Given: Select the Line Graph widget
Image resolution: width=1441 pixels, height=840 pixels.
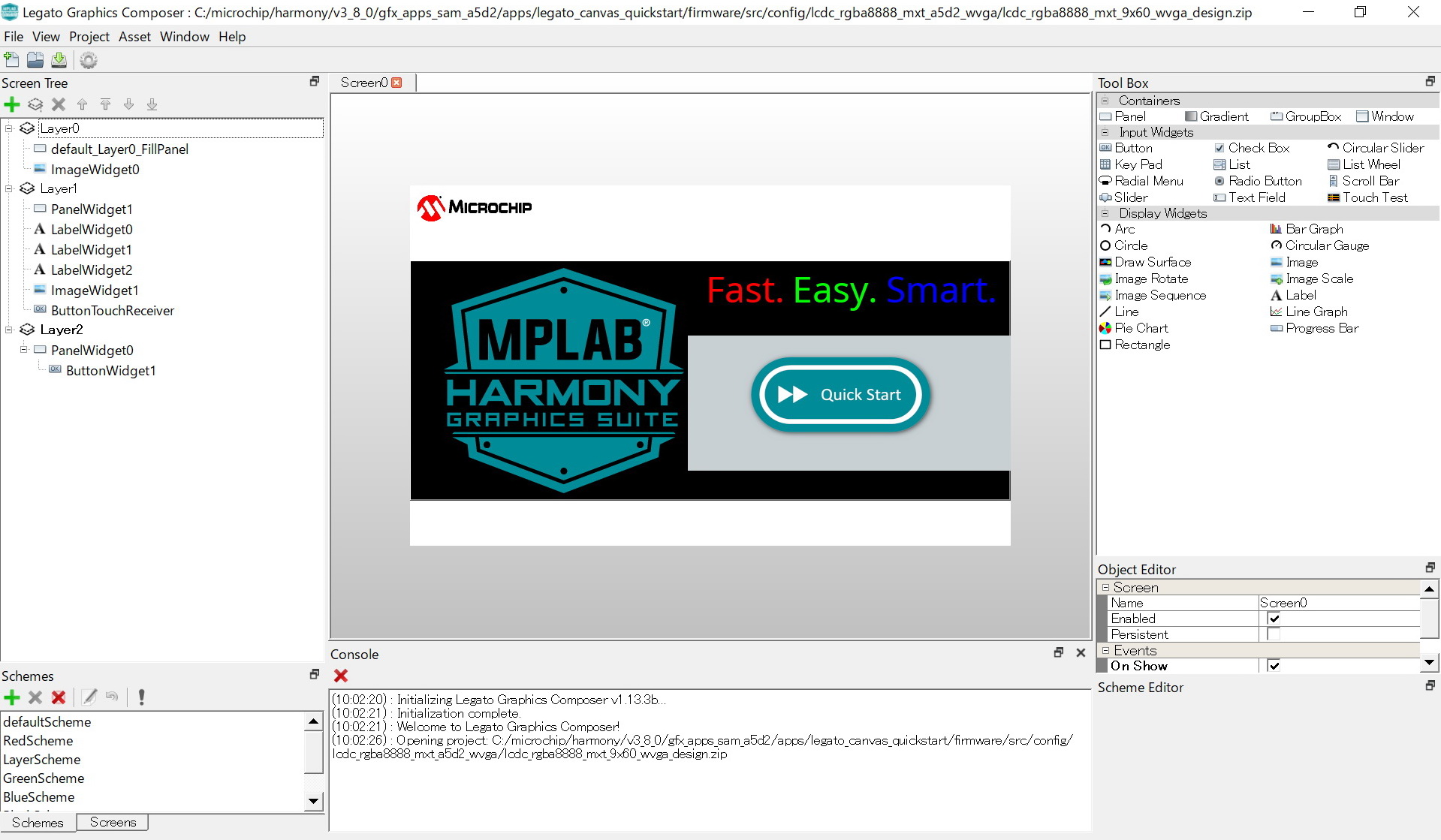Looking at the screenshot, I should click(x=1309, y=312).
